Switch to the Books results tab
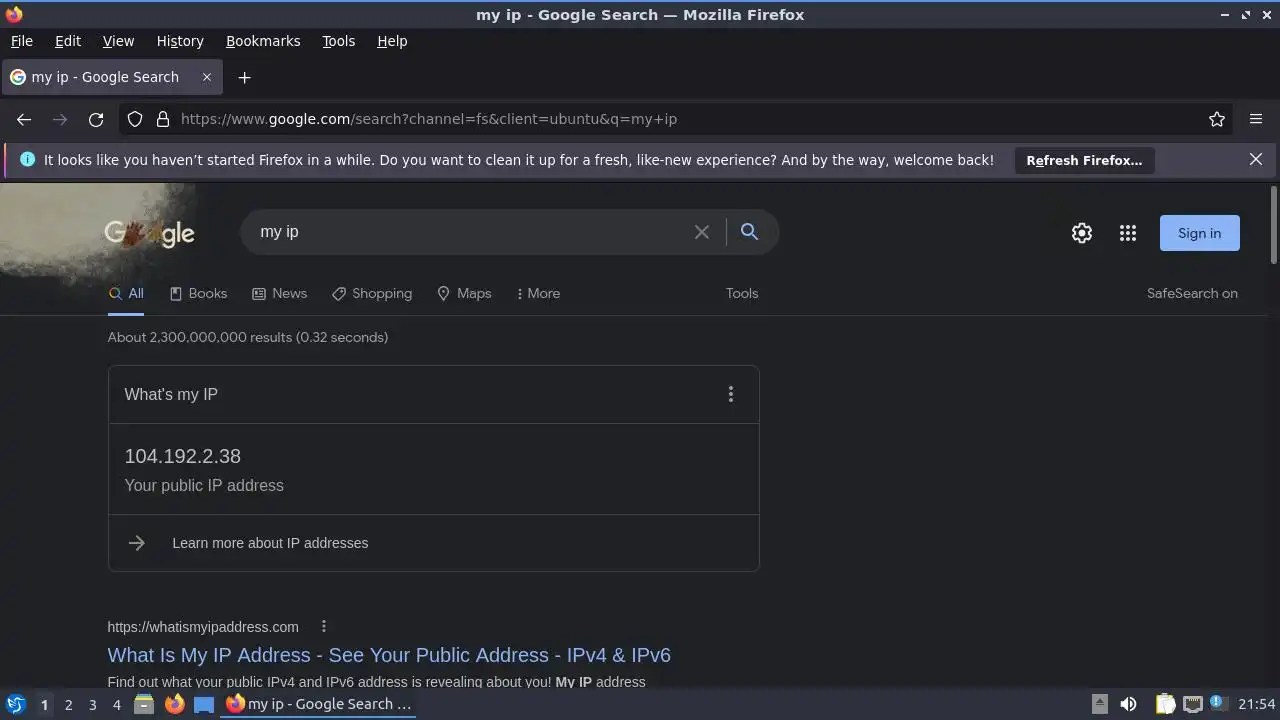This screenshot has height=720, width=1280. point(198,293)
